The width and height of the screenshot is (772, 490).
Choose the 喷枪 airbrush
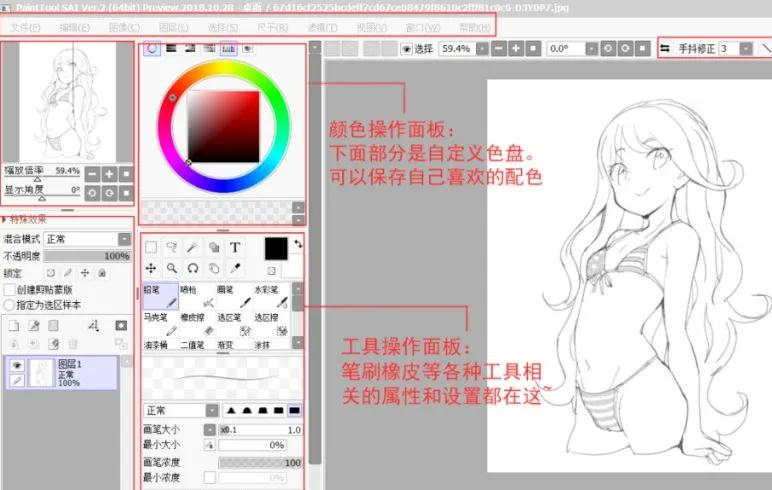pos(197,296)
